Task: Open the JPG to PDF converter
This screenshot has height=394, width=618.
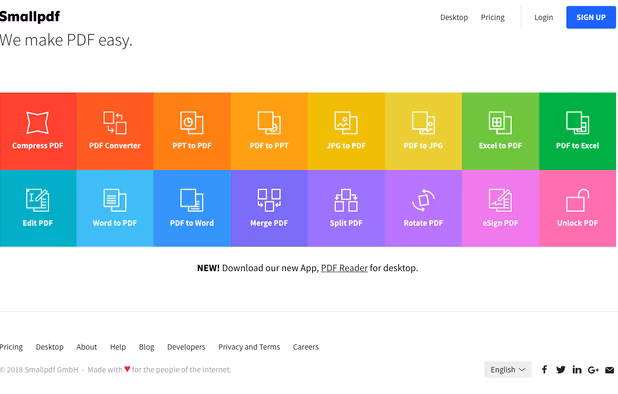Action: (x=346, y=131)
